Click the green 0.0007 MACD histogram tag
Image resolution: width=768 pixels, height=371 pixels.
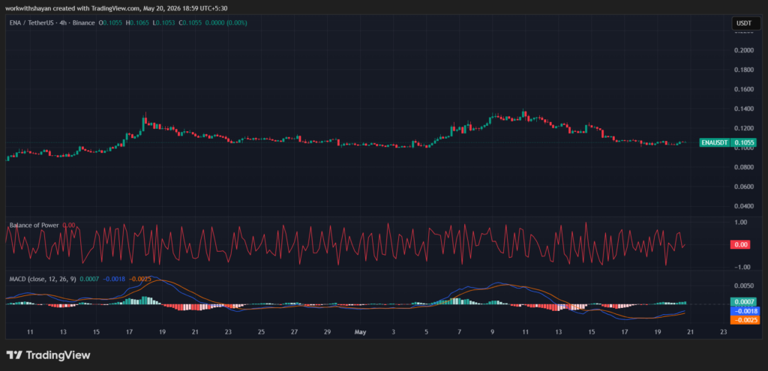[744, 301]
